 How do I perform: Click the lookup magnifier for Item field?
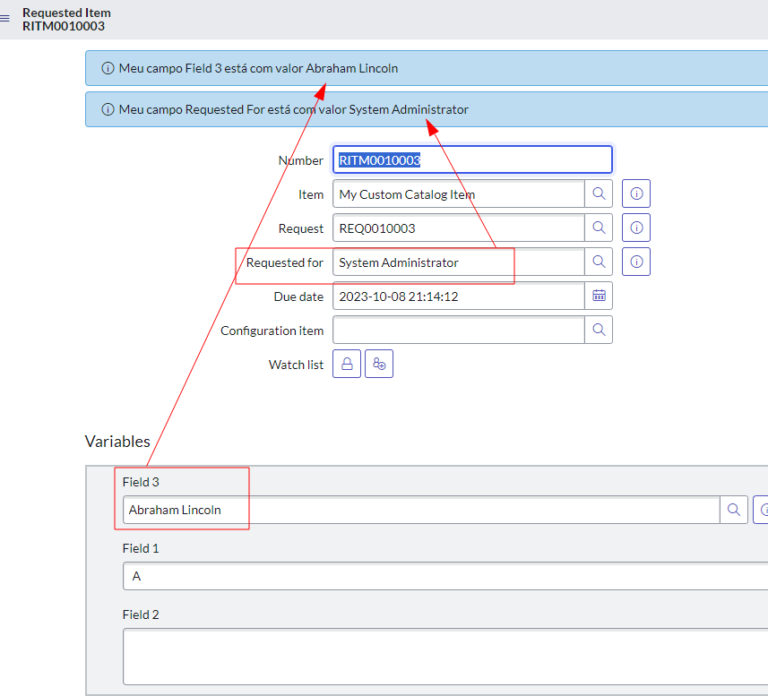(598, 194)
